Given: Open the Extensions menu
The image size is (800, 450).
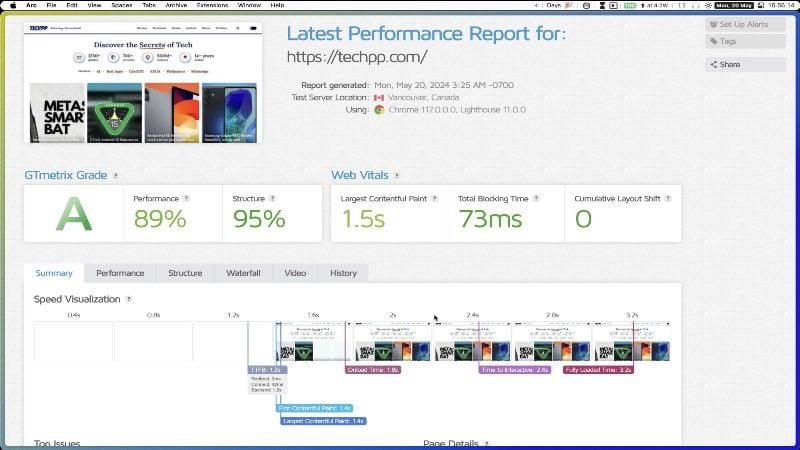Looking at the screenshot, I should 212,5.
